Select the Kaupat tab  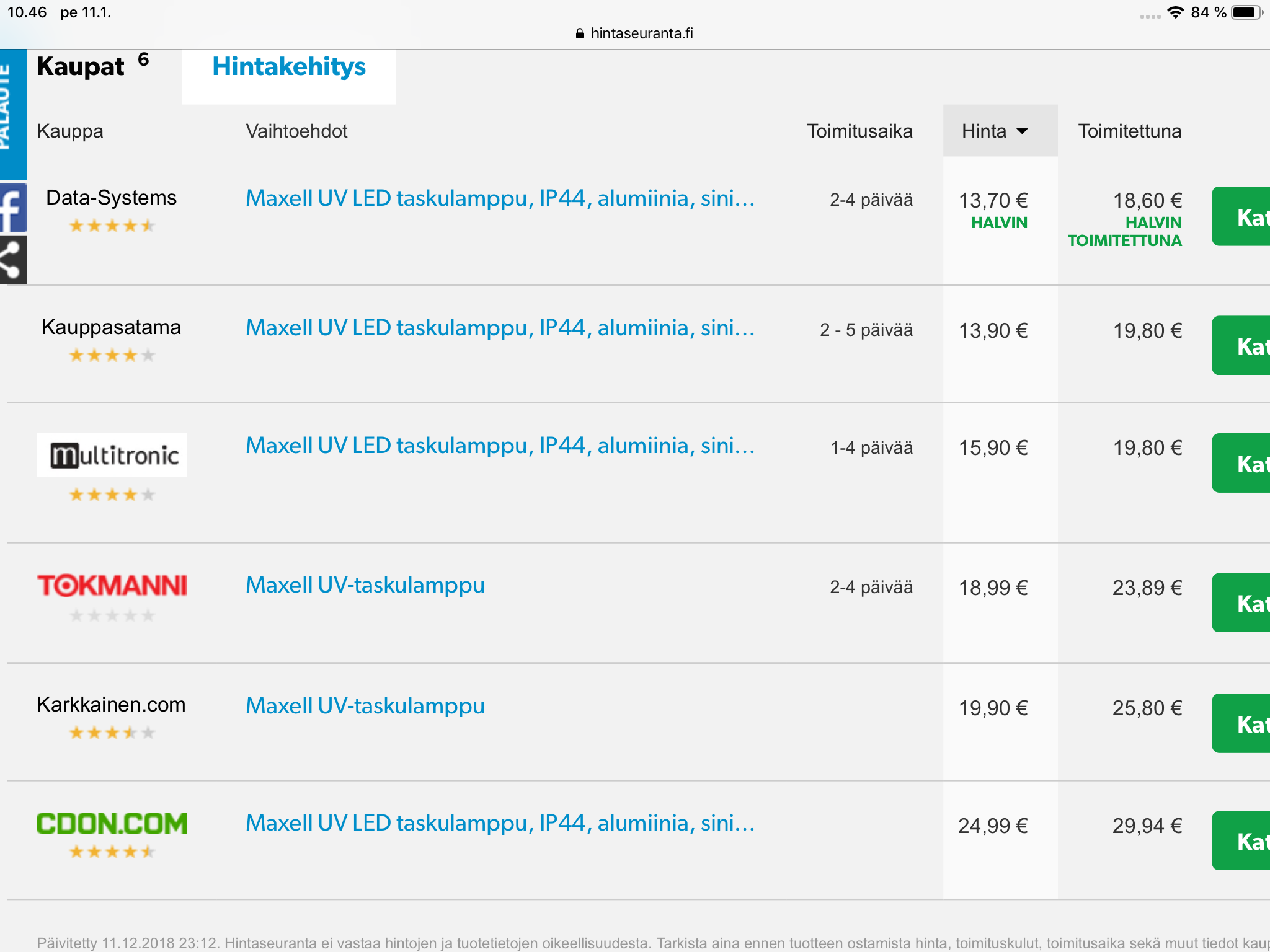[x=81, y=67]
